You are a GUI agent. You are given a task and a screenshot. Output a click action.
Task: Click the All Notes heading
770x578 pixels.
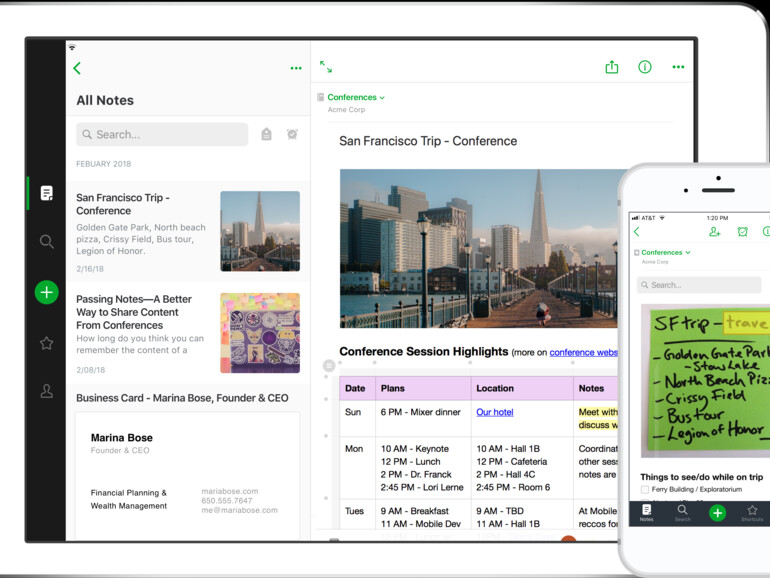(x=105, y=100)
